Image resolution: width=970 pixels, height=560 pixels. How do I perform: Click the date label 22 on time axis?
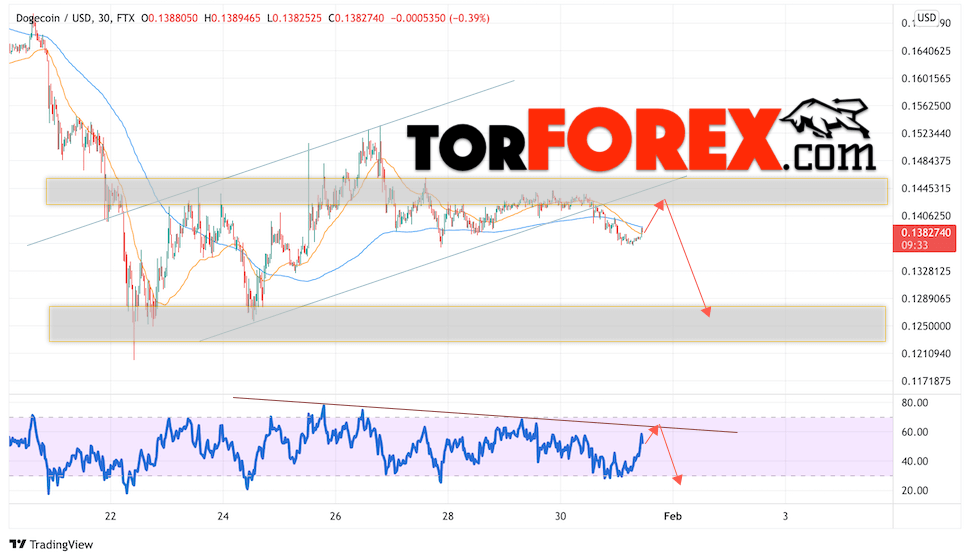click(x=110, y=516)
